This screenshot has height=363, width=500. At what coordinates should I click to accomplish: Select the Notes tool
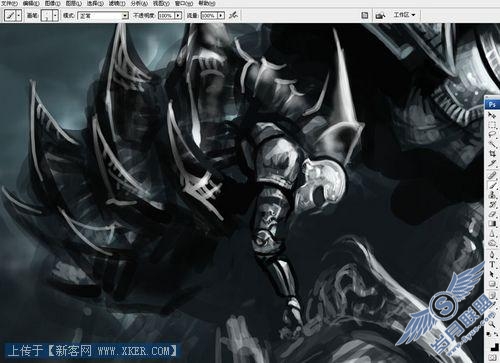(492, 295)
